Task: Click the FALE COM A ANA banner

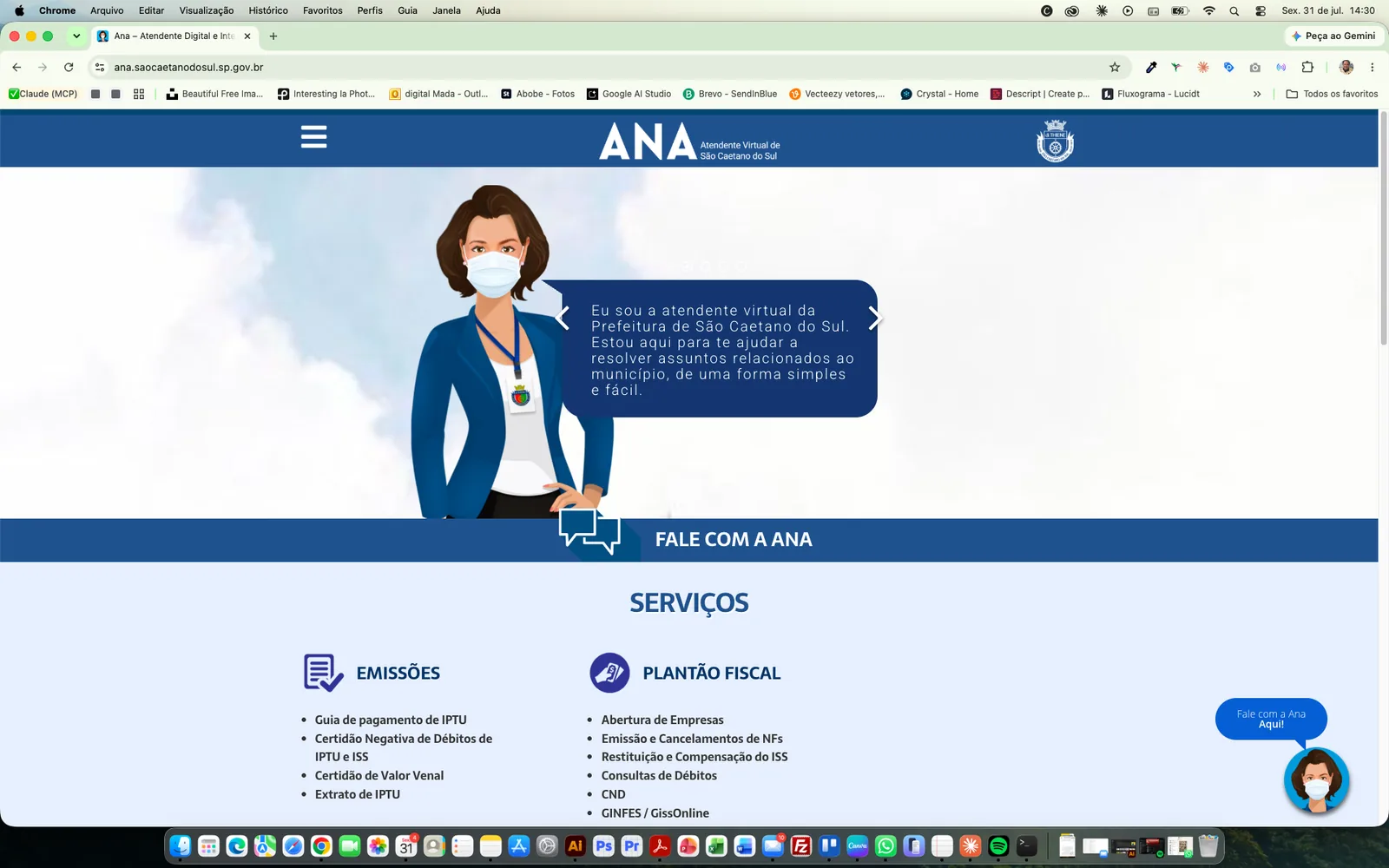Action: click(x=689, y=540)
